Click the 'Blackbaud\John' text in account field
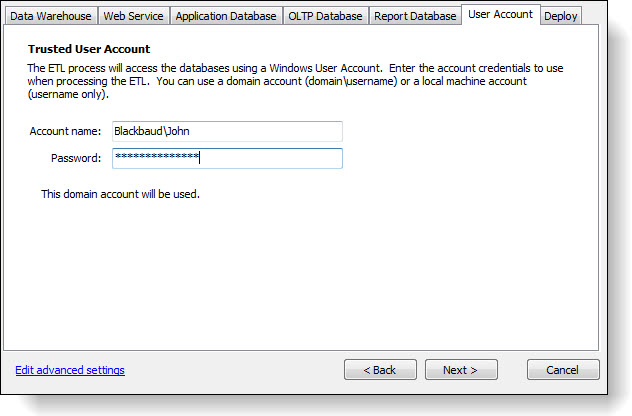 click(x=153, y=132)
